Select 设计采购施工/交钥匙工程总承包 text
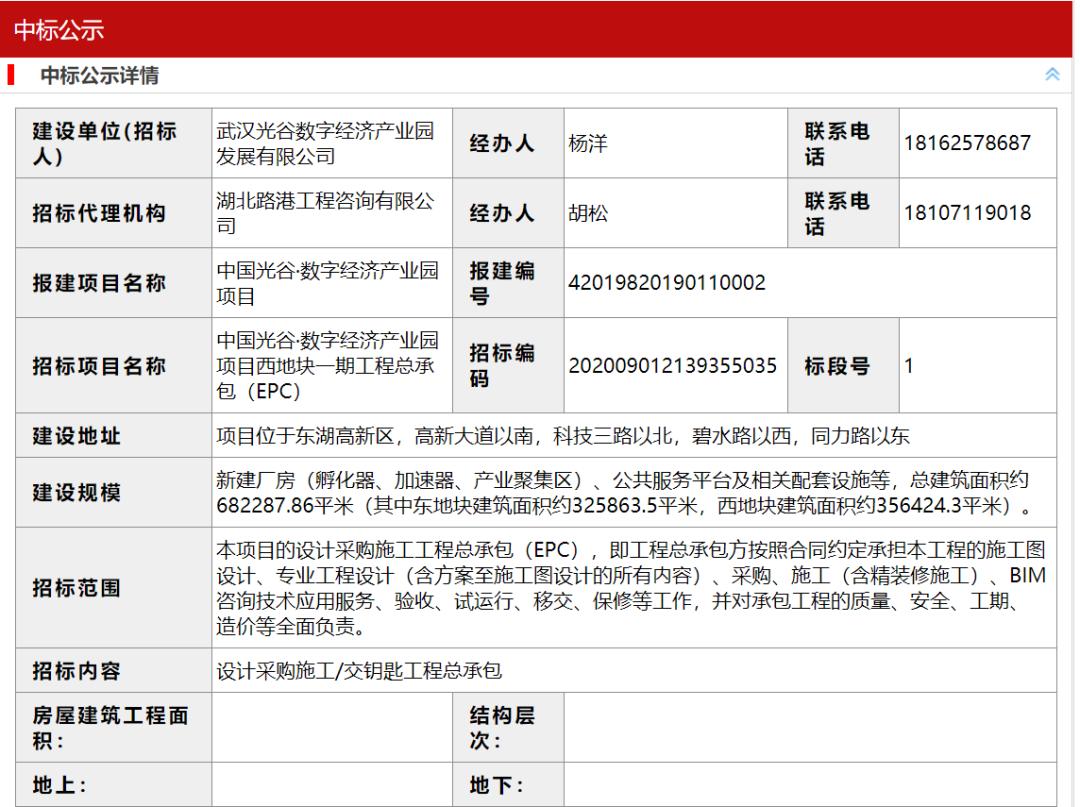The width and height of the screenshot is (1080, 807). 359,671
